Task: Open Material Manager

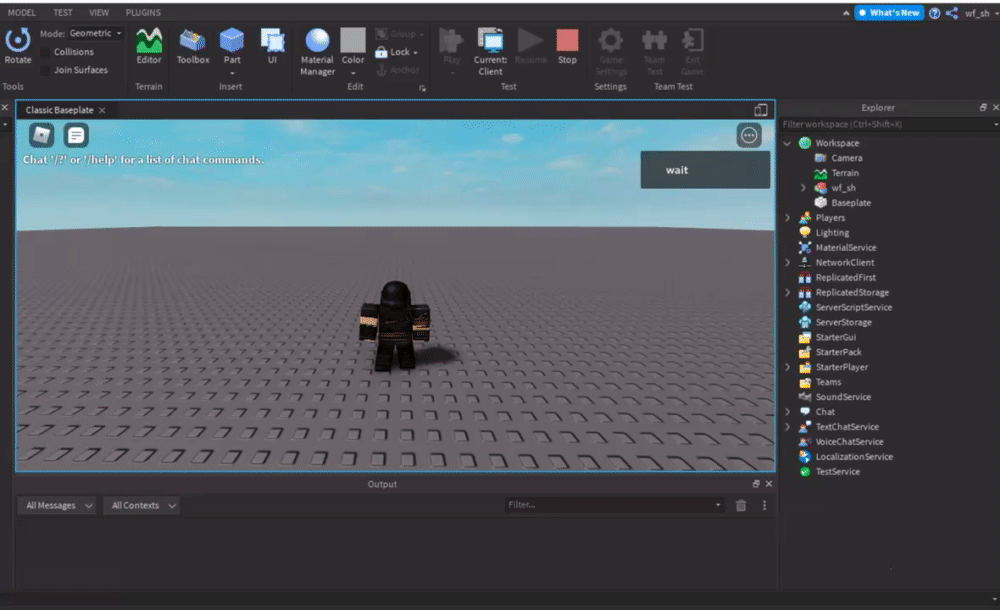Action: pyautogui.click(x=317, y=52)
